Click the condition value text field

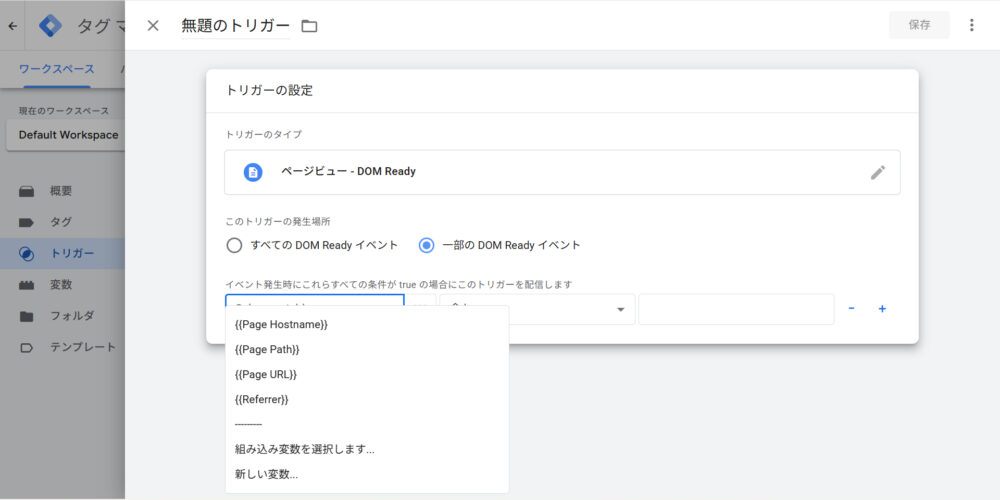point(736,309)
